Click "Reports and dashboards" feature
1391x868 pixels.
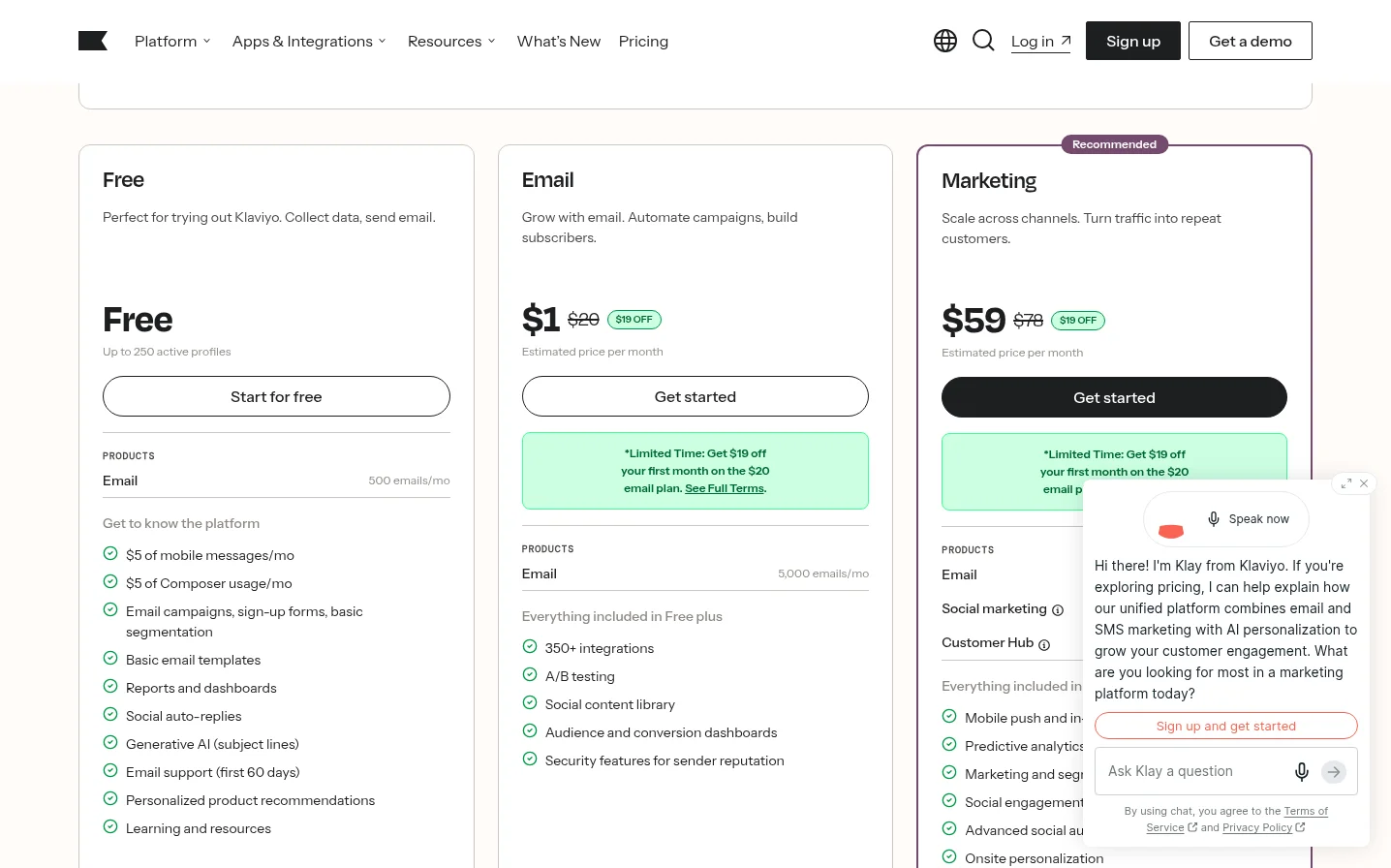(x=201, y=688)
